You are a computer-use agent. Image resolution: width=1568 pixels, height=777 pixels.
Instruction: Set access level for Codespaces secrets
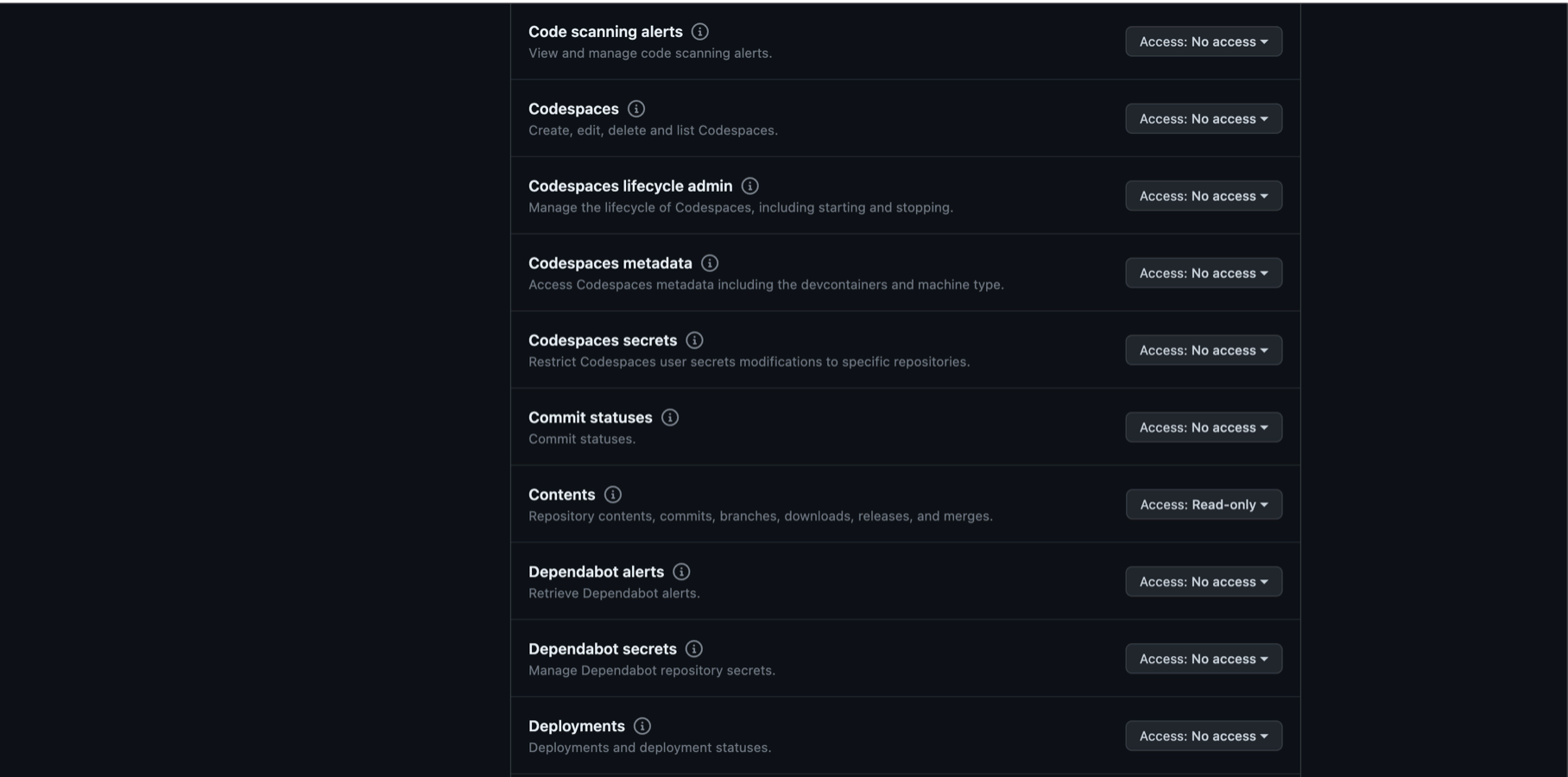tap(1204, 350)
